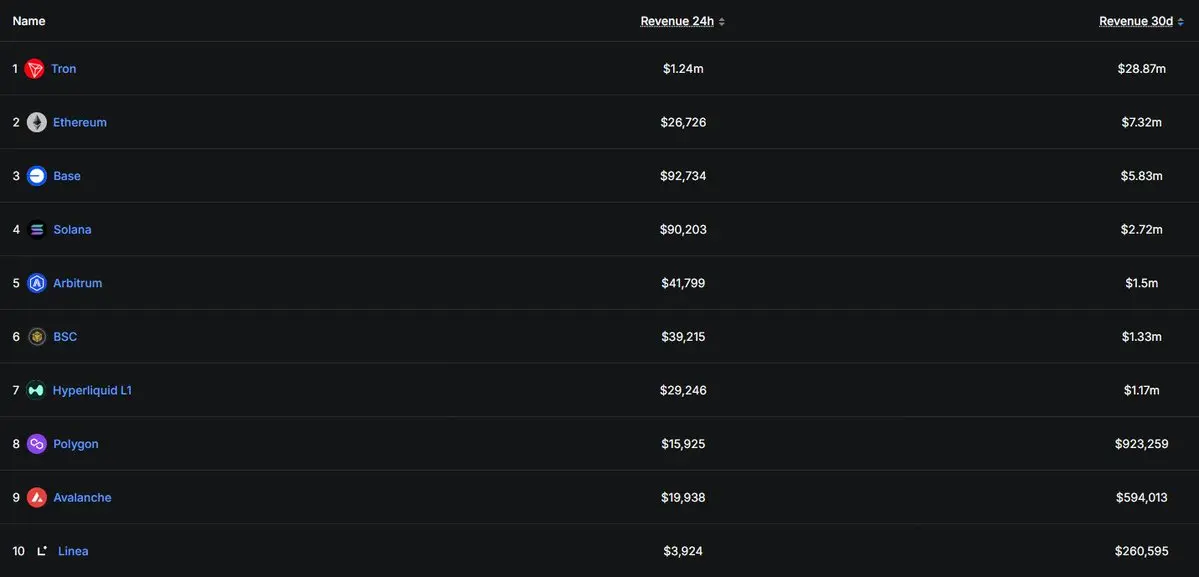
Task: Click the Avalanche logo icon
Action: point(37,498)
